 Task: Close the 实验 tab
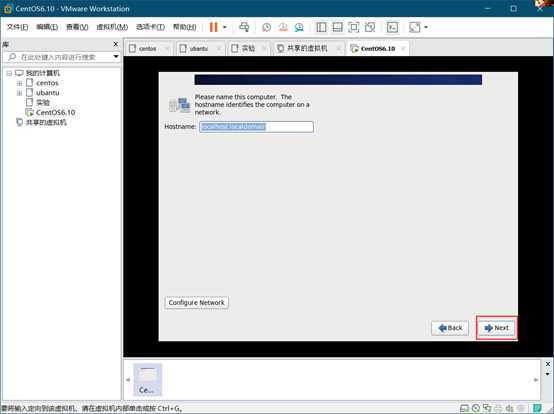pos(264,48)
